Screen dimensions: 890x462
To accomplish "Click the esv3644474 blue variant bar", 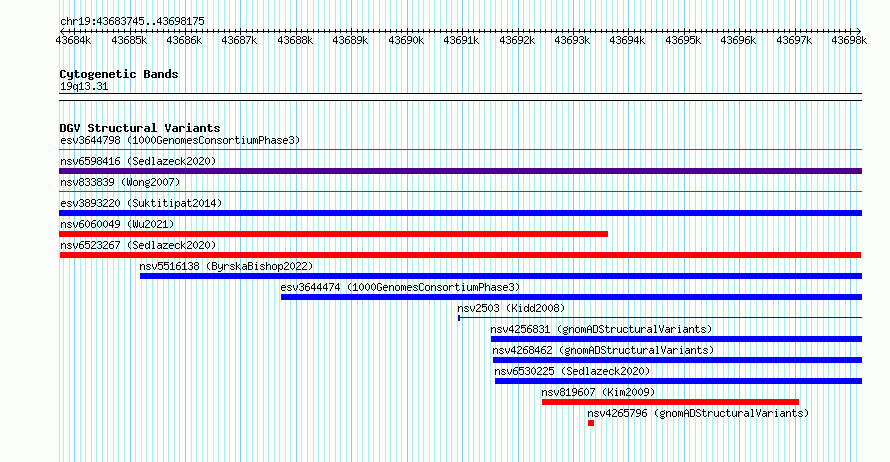I will [x=572, y=297].
